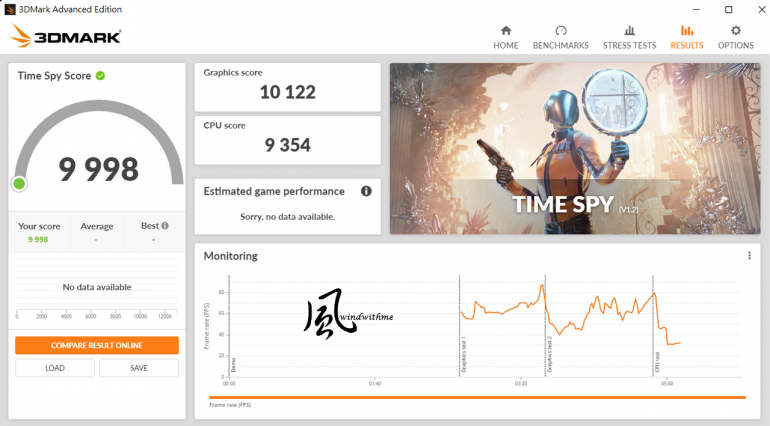Click Graphics test 1 marker line

click(459, 325)
